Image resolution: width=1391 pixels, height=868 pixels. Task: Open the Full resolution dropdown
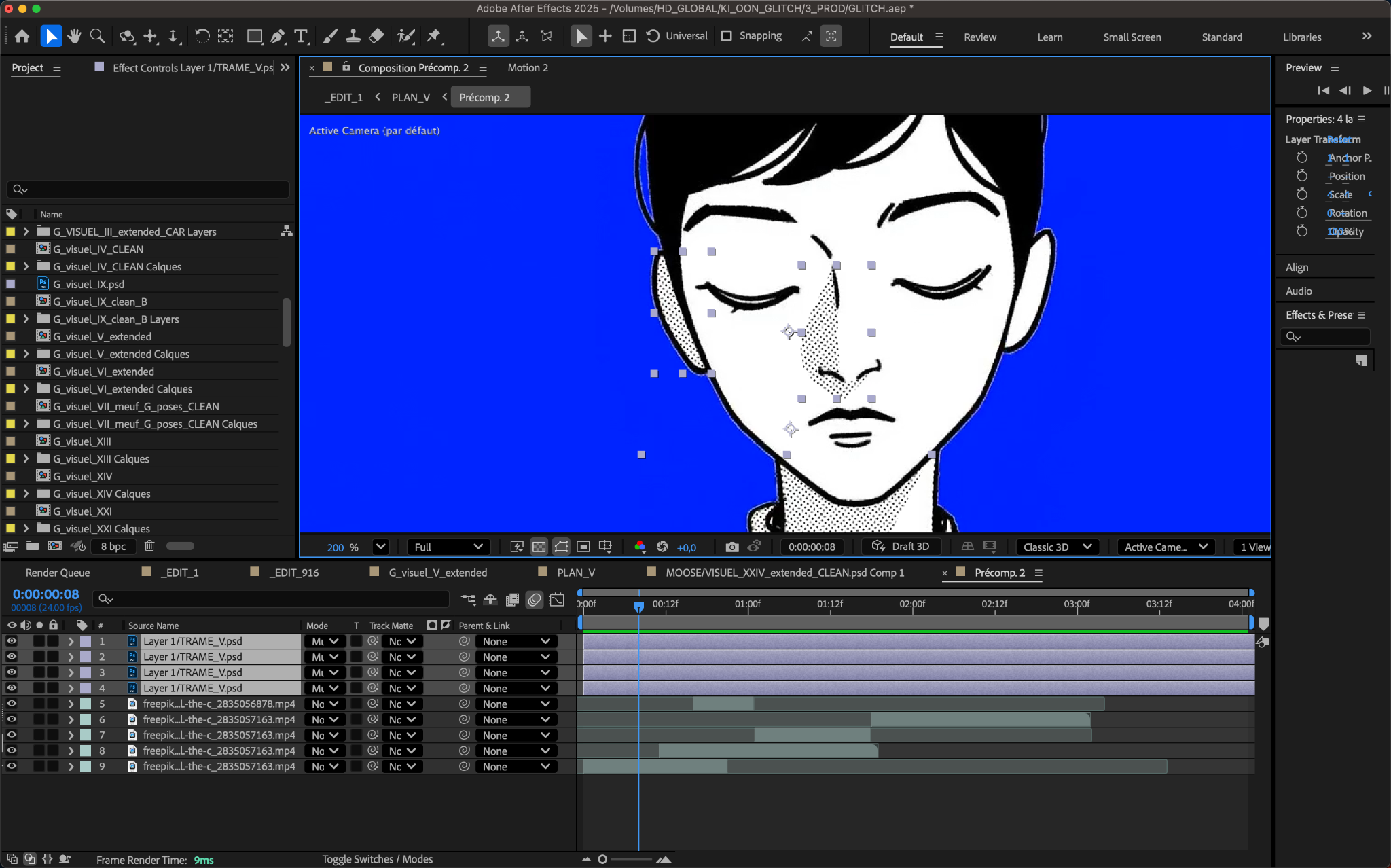pyautogui.click(x=448, y=547)
